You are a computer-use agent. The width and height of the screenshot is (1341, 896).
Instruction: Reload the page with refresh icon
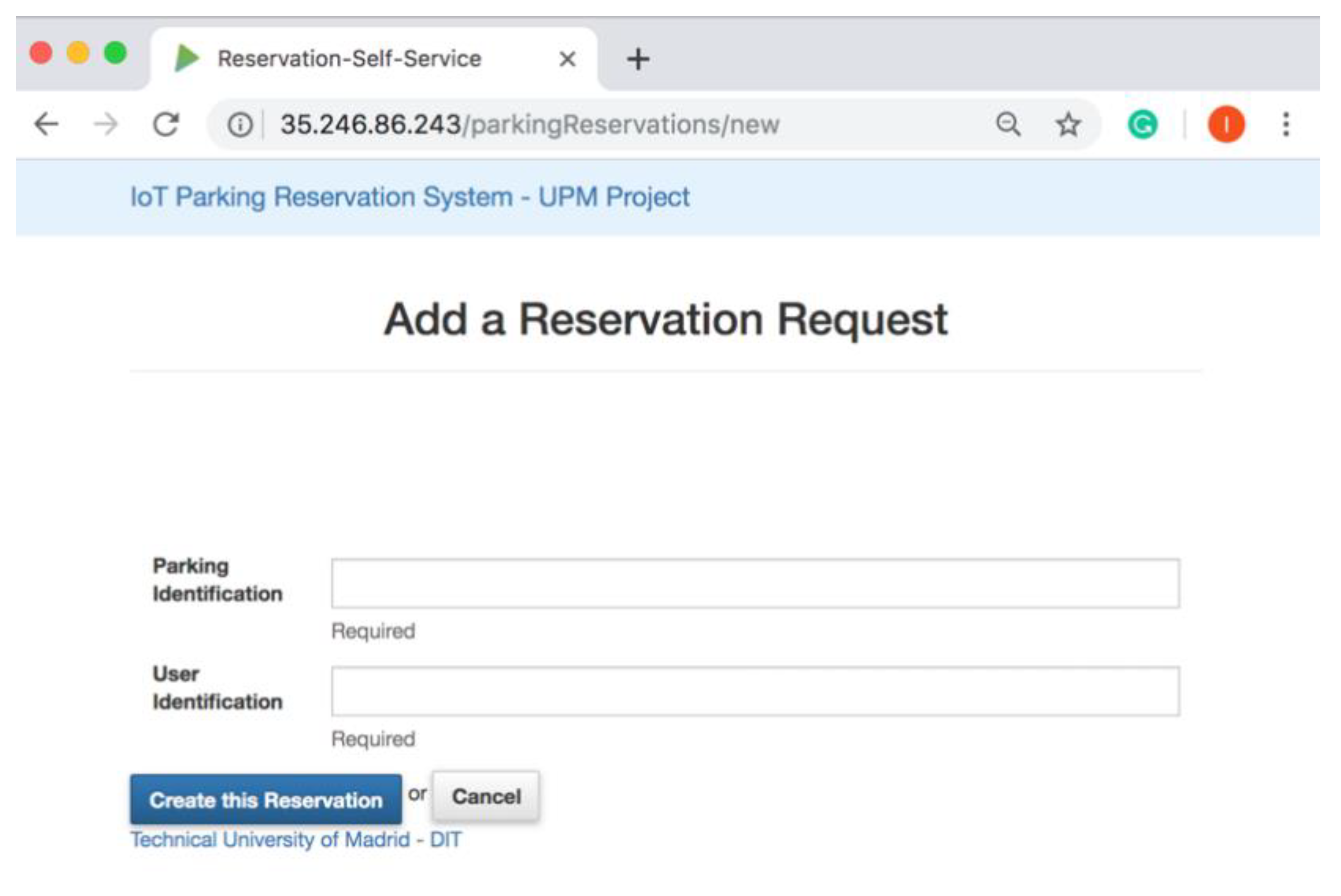[x=166, y=124]
